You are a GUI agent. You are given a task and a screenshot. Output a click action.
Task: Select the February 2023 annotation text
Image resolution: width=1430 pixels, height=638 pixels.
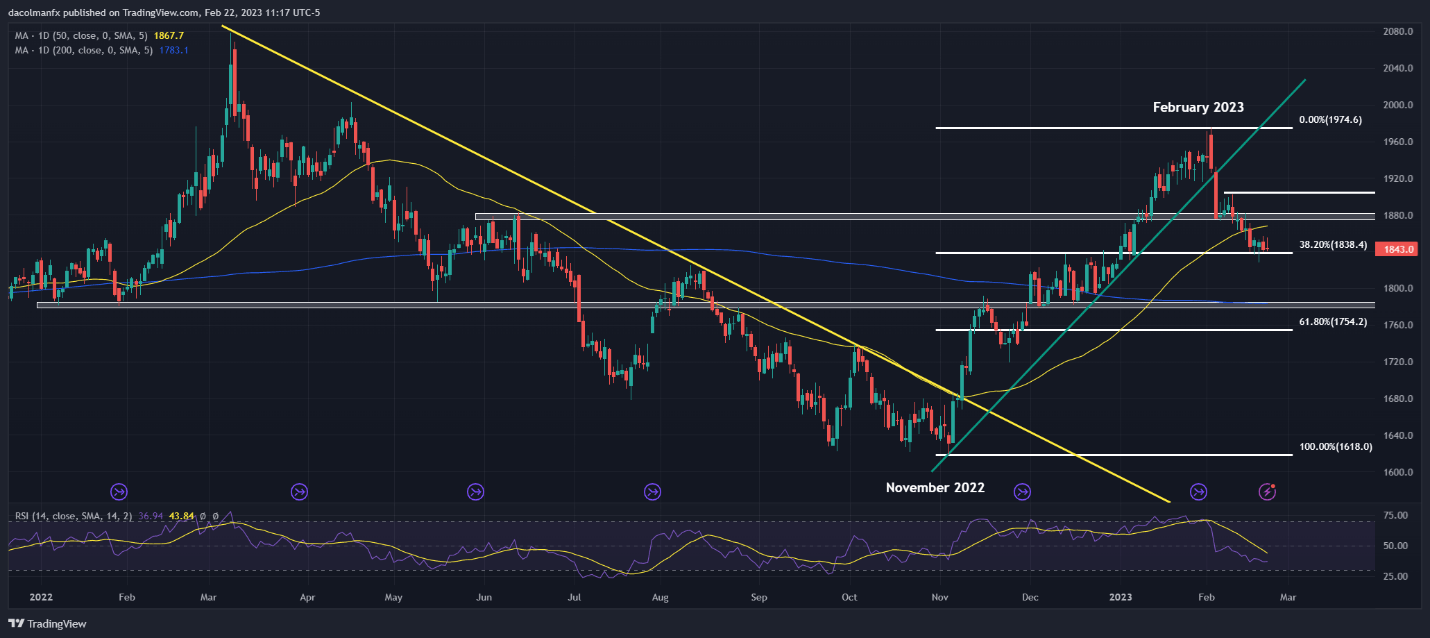coord(1198,107)
